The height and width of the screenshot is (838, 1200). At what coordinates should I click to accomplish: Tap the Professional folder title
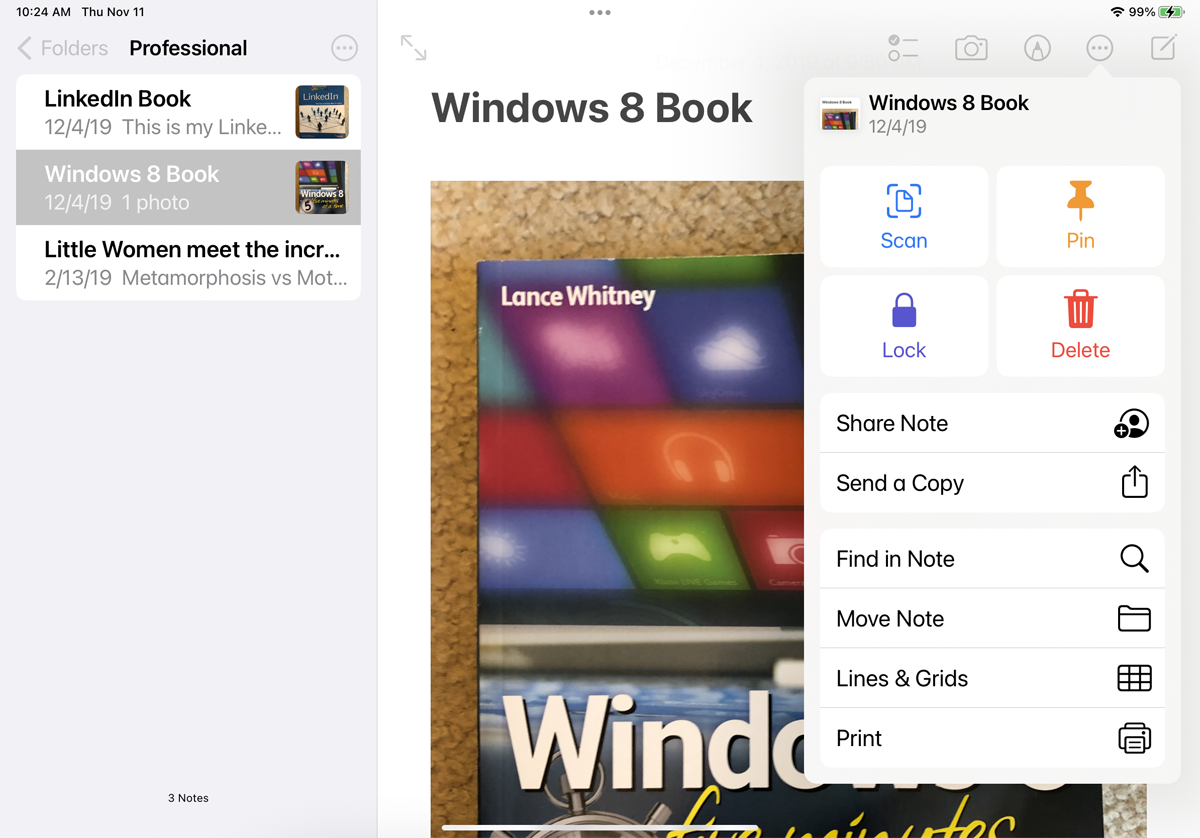[188, 48]
